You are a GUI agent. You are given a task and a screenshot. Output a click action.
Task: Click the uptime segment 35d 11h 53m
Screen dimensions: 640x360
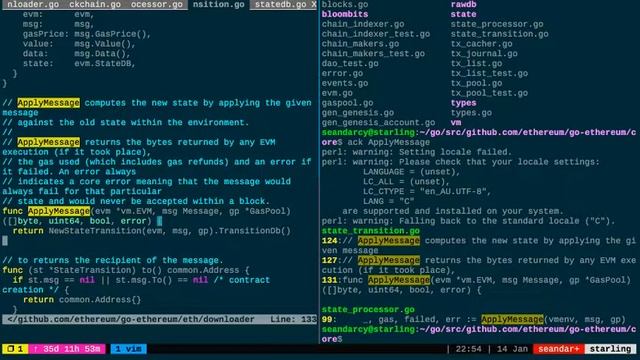67,349
